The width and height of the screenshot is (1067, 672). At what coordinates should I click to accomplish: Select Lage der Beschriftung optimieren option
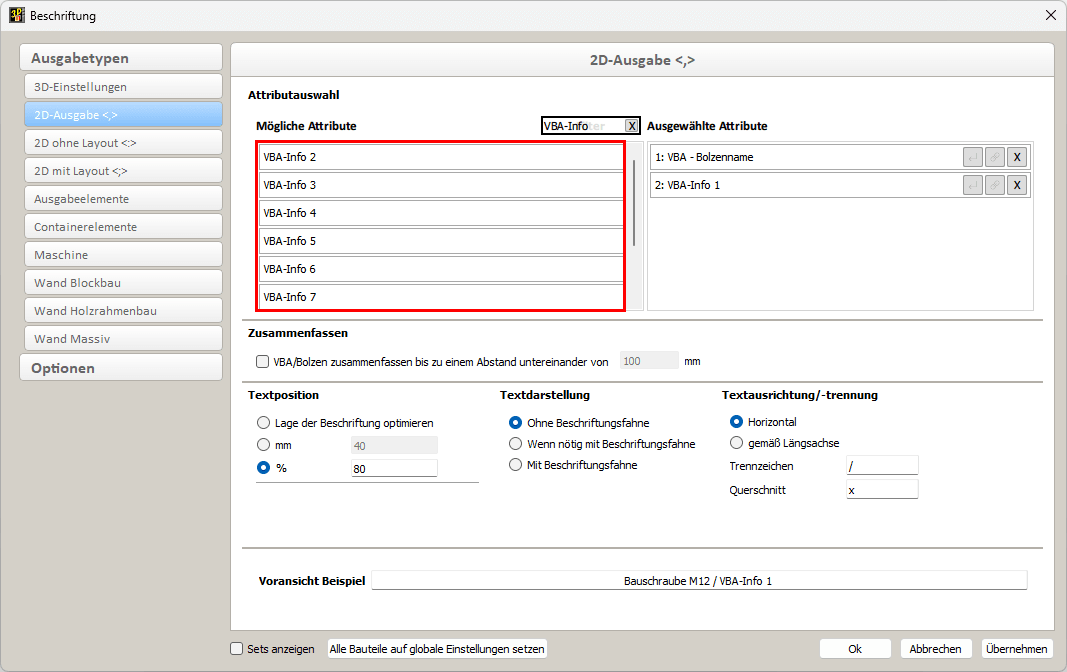point(264,423)
